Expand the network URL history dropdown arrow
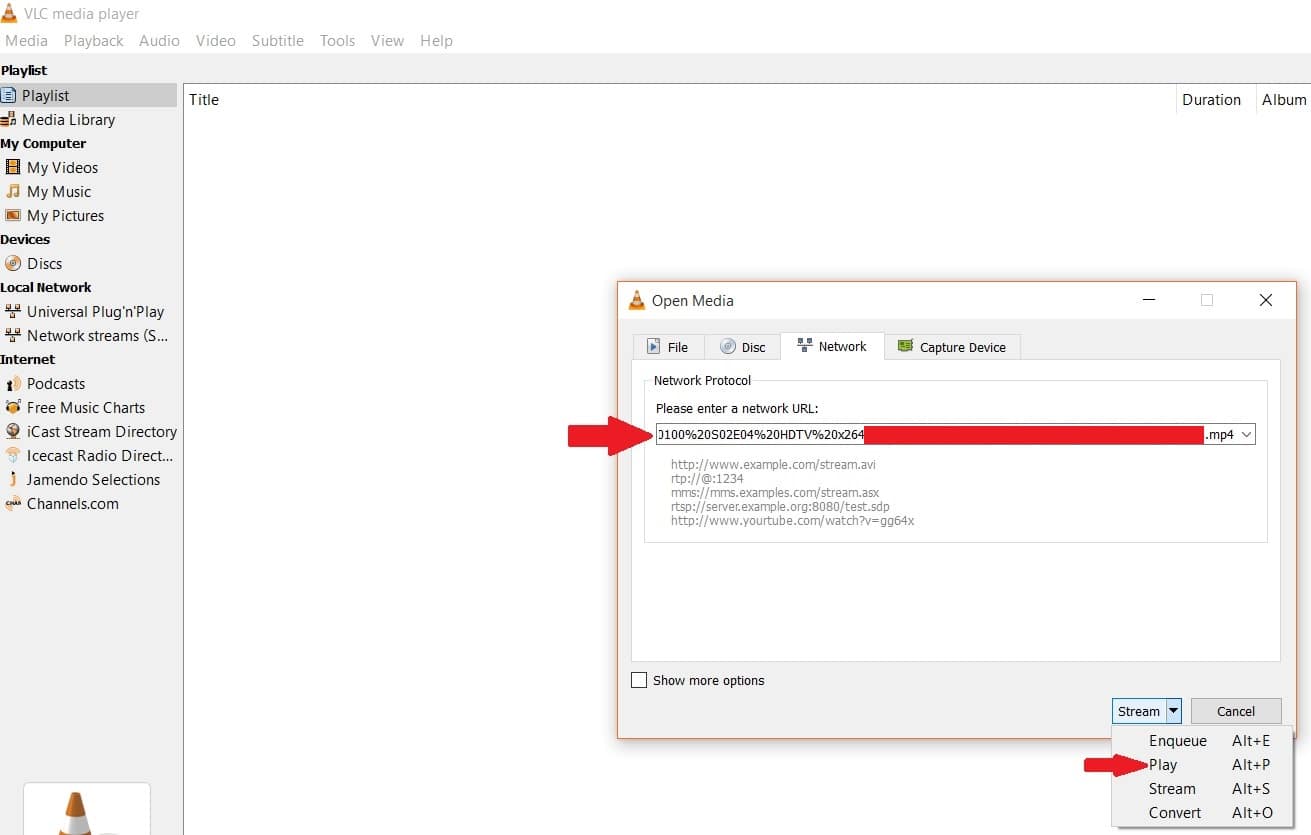 (1246, 435)
